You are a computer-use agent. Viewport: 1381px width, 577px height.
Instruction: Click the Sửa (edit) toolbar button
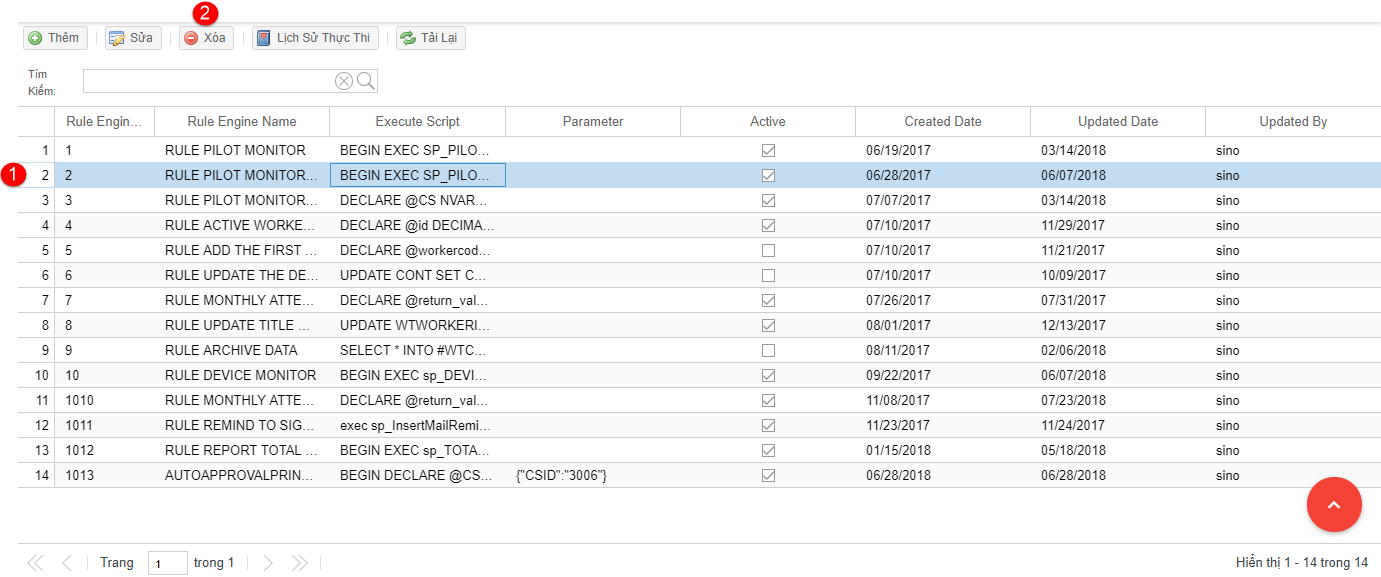[x=132, y=38]
